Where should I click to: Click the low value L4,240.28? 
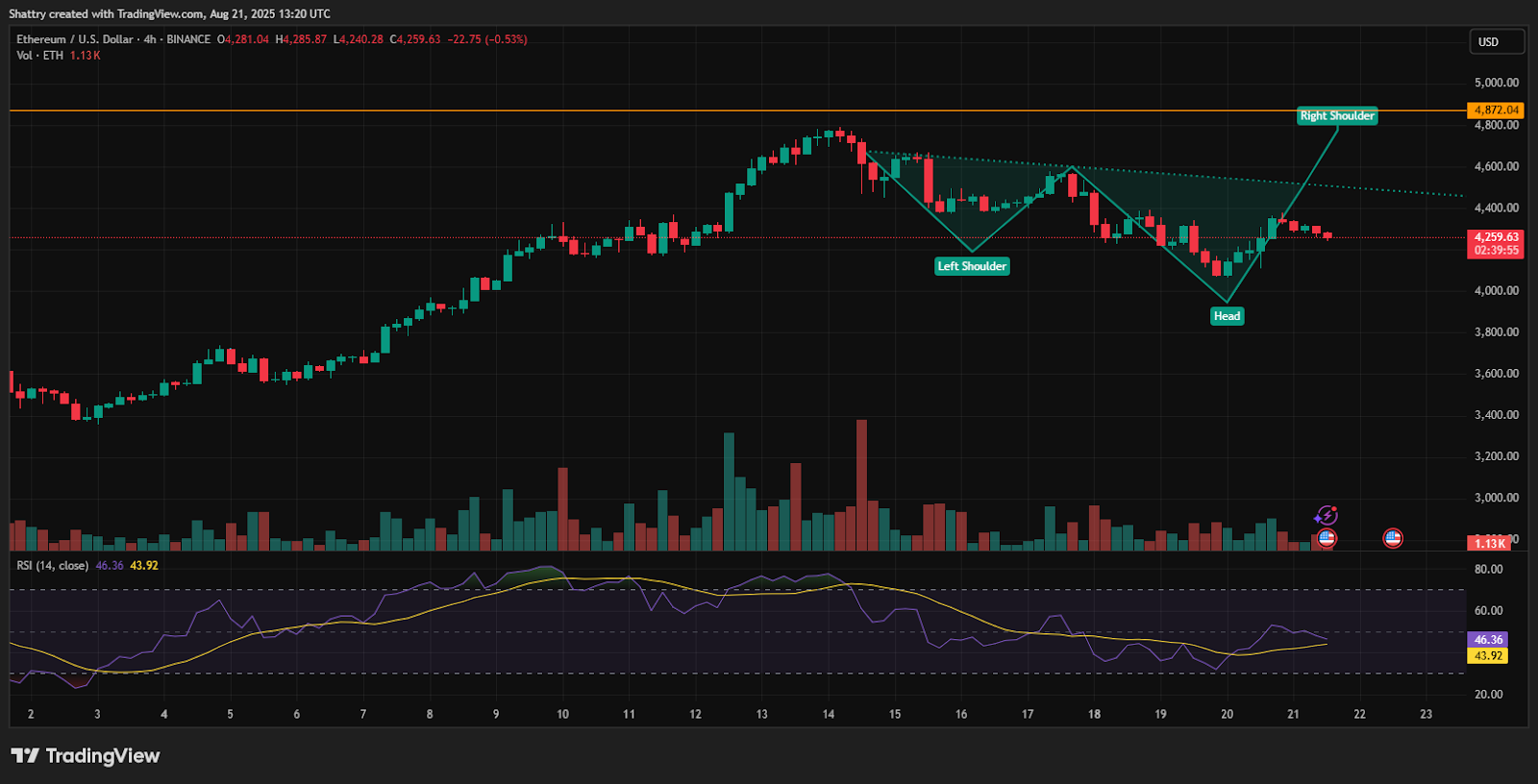[x=359, y=39]
